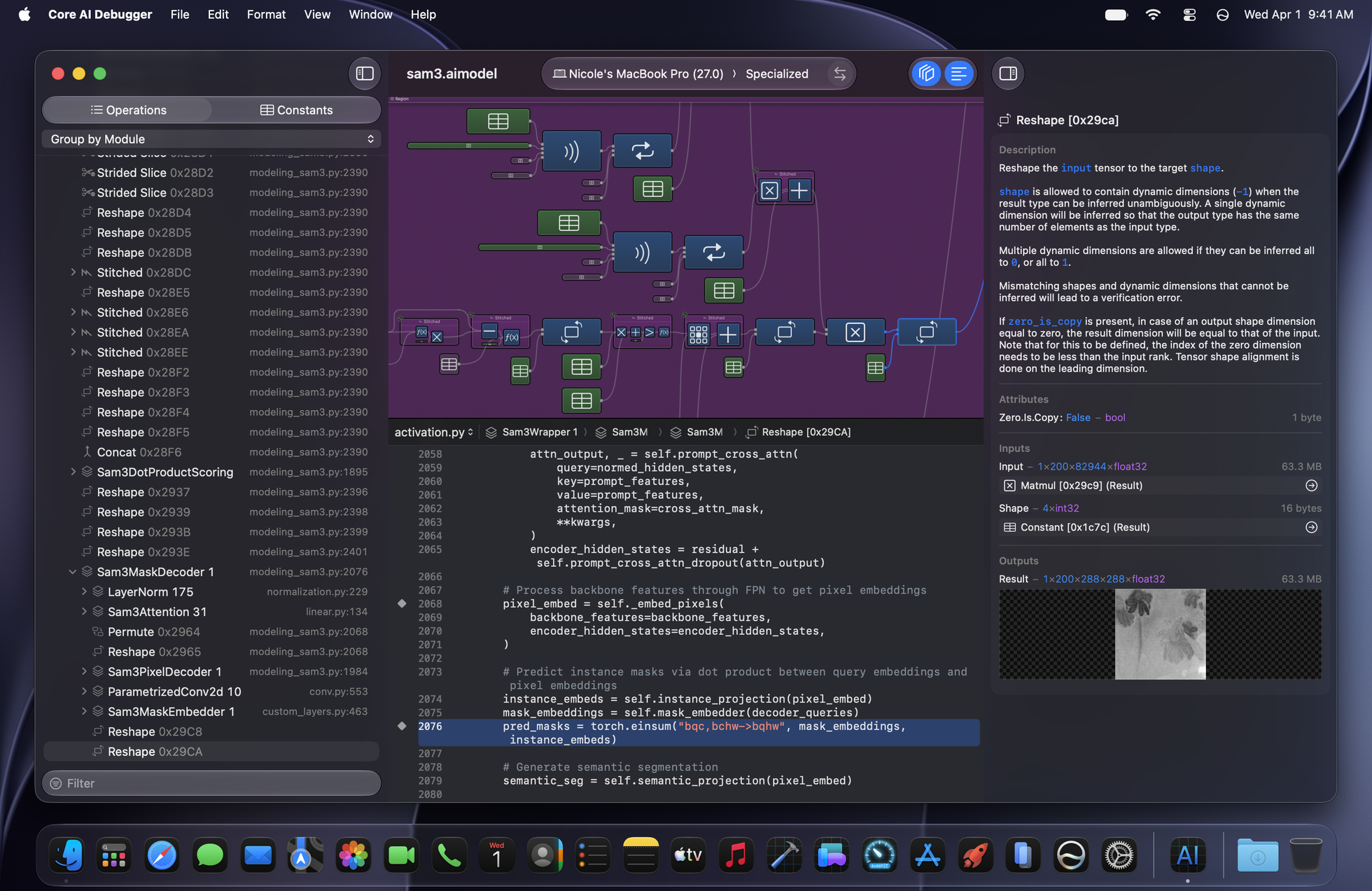Click the Specialized breadcrumb
1372x891 pixels.
(776, 73)
